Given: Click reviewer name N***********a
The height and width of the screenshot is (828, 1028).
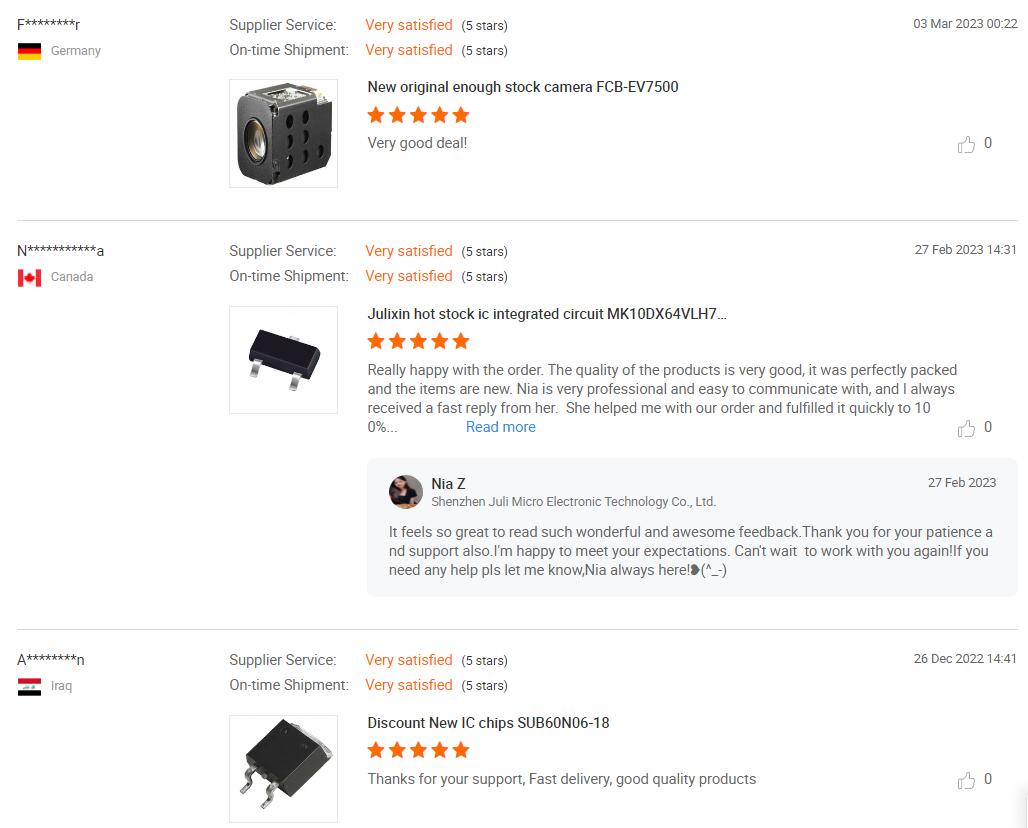Looking at the screenshot, I should (60, 251).
